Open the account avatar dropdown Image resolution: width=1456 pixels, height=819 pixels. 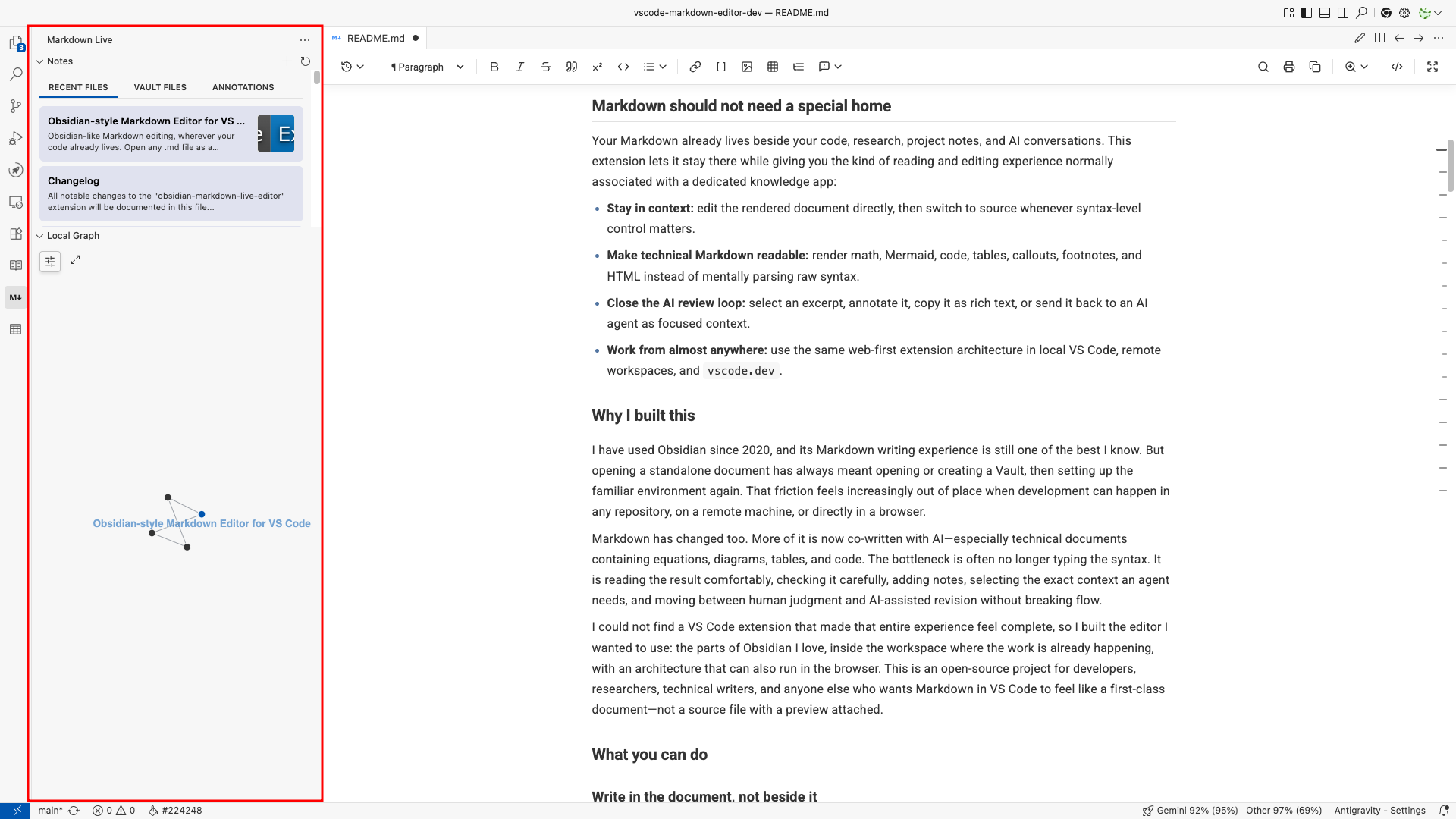point(1430,13)
